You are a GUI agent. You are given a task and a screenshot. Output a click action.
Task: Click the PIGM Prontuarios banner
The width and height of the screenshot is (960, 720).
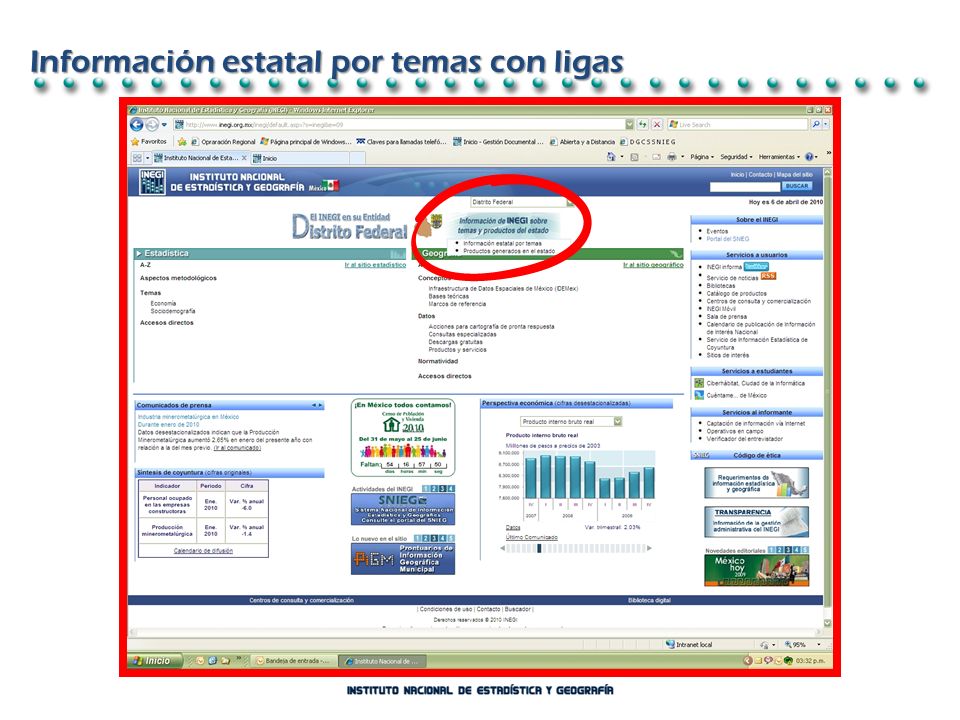click(x=402, y=559)
